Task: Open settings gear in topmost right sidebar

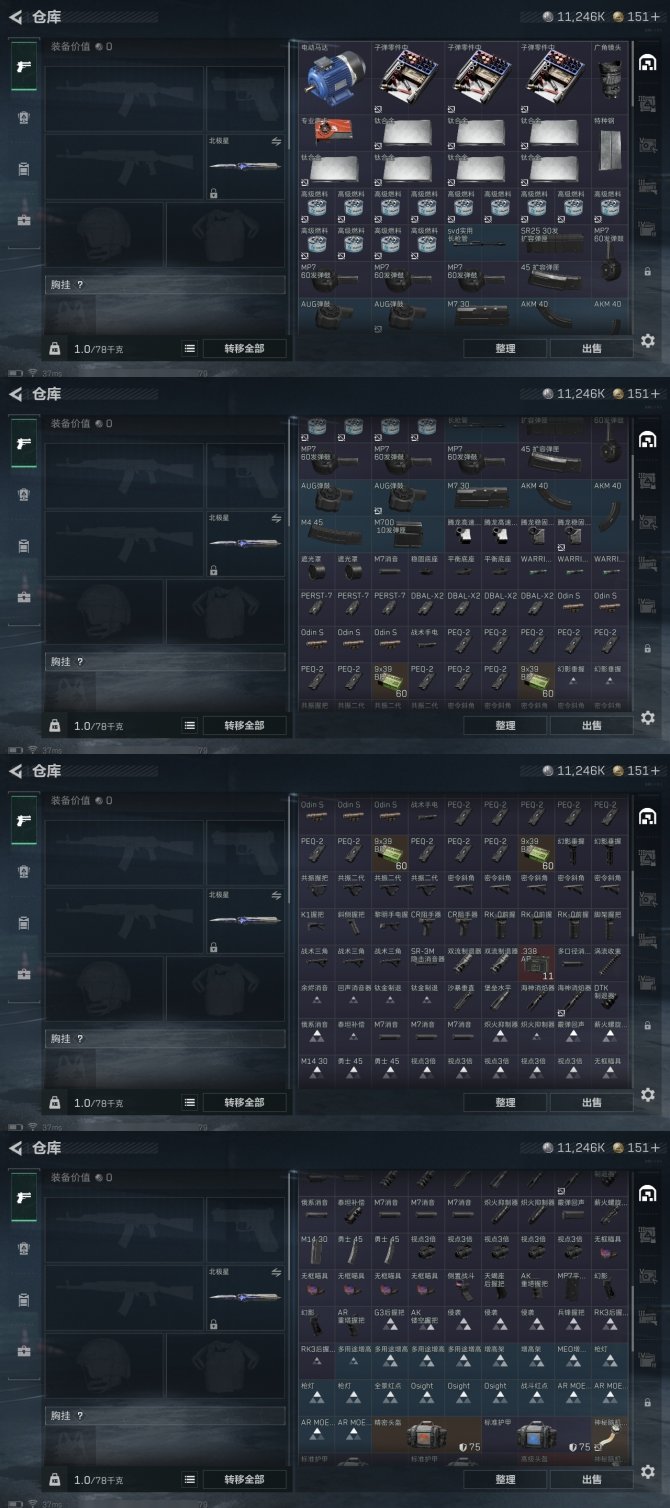Action: point(647,341)
